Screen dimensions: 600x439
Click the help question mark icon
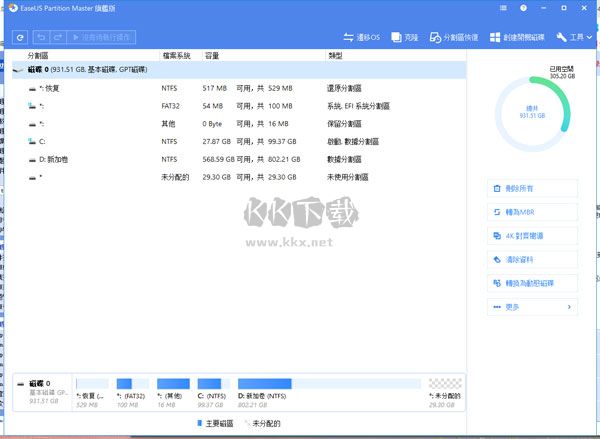(x=523, y=8)
